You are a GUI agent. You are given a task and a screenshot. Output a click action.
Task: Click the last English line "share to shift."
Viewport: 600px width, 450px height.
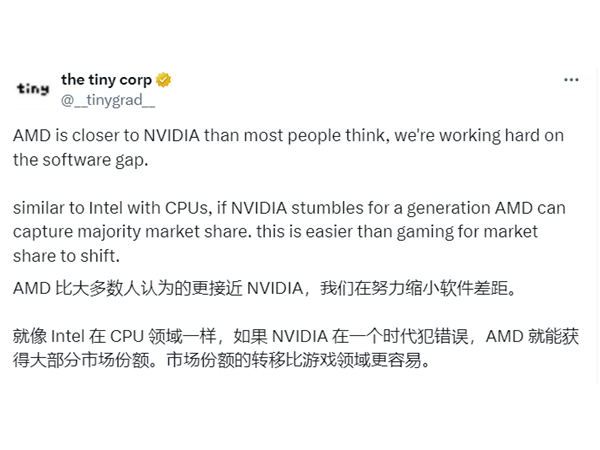[66, 256]
